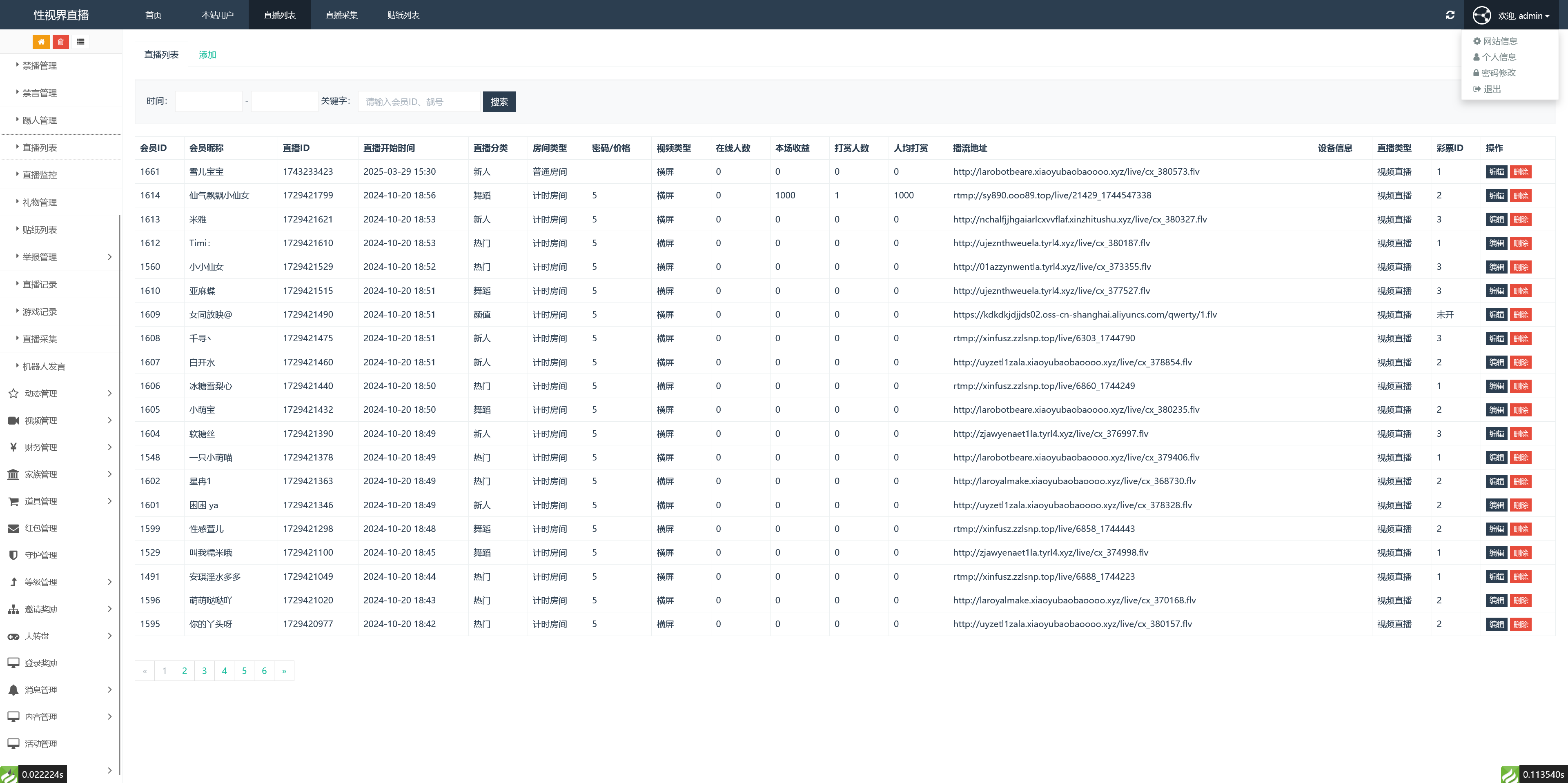Click the refresh icon in top bar
Viewport: 1568px width, 783px height.
(1450, 15)
